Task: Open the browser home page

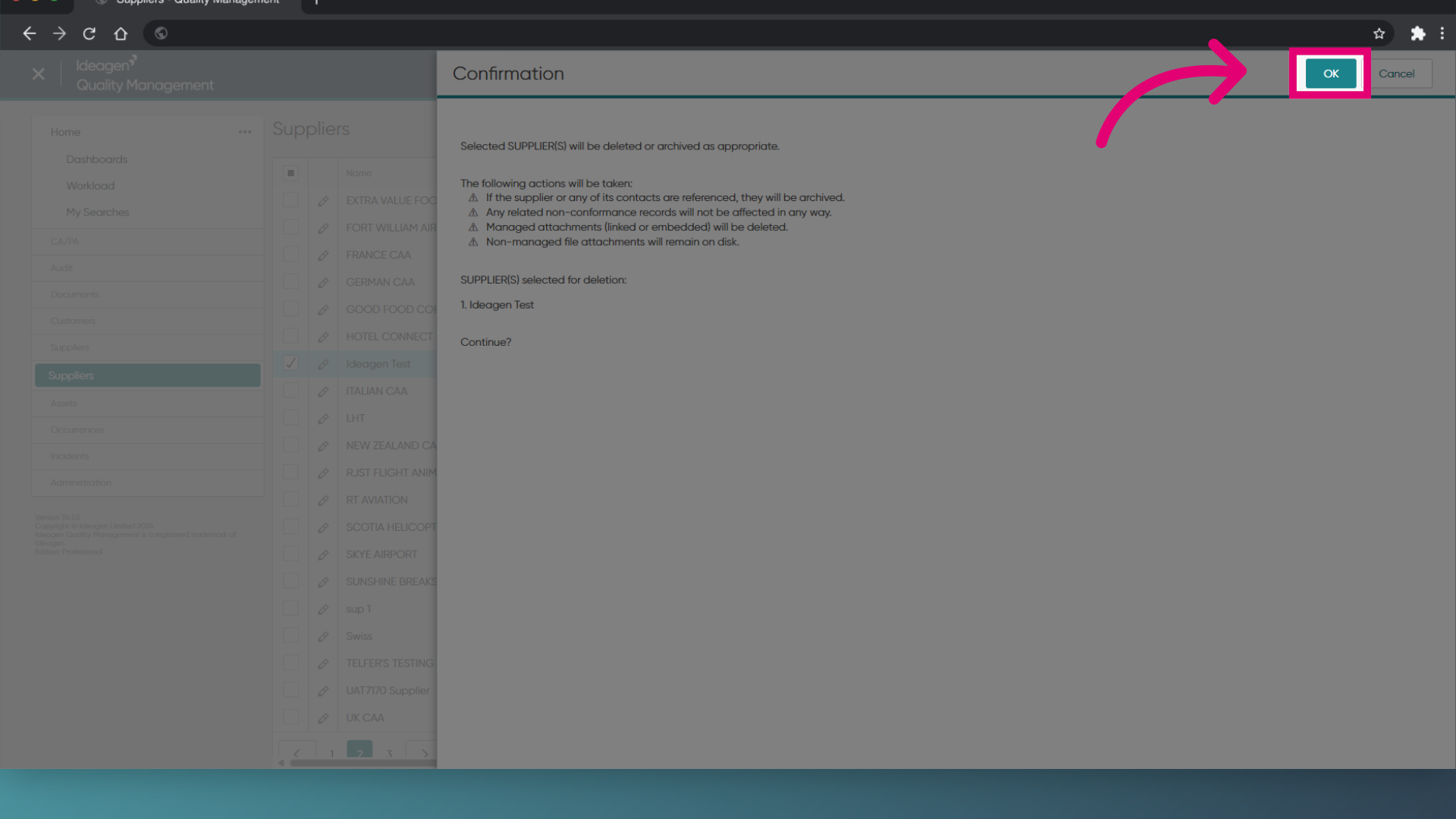Action: coord(121,33)
